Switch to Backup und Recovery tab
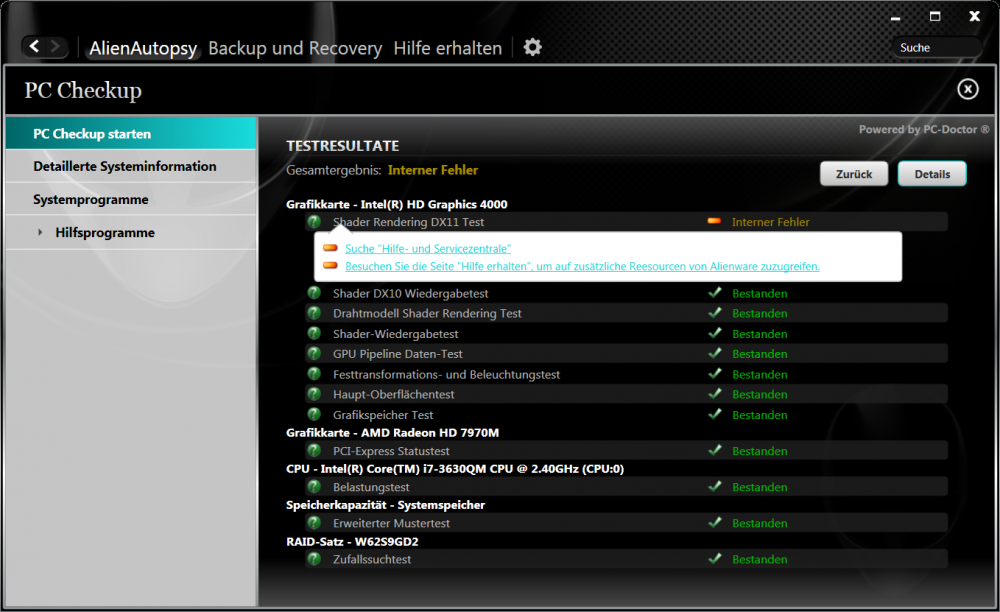The image size is (1000, 612). (x=295, y=48)
